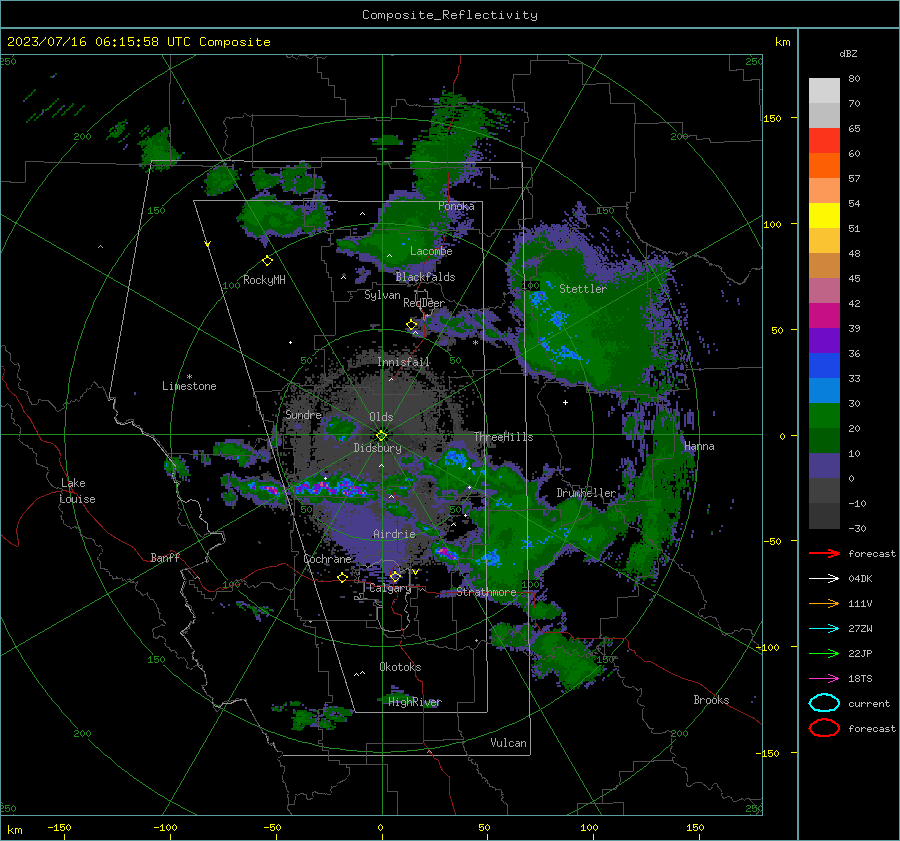Image resolution: width=900 pixels, height=841 pixels.
Task: Click the Calgary city label
Action: tap(390, 588)
